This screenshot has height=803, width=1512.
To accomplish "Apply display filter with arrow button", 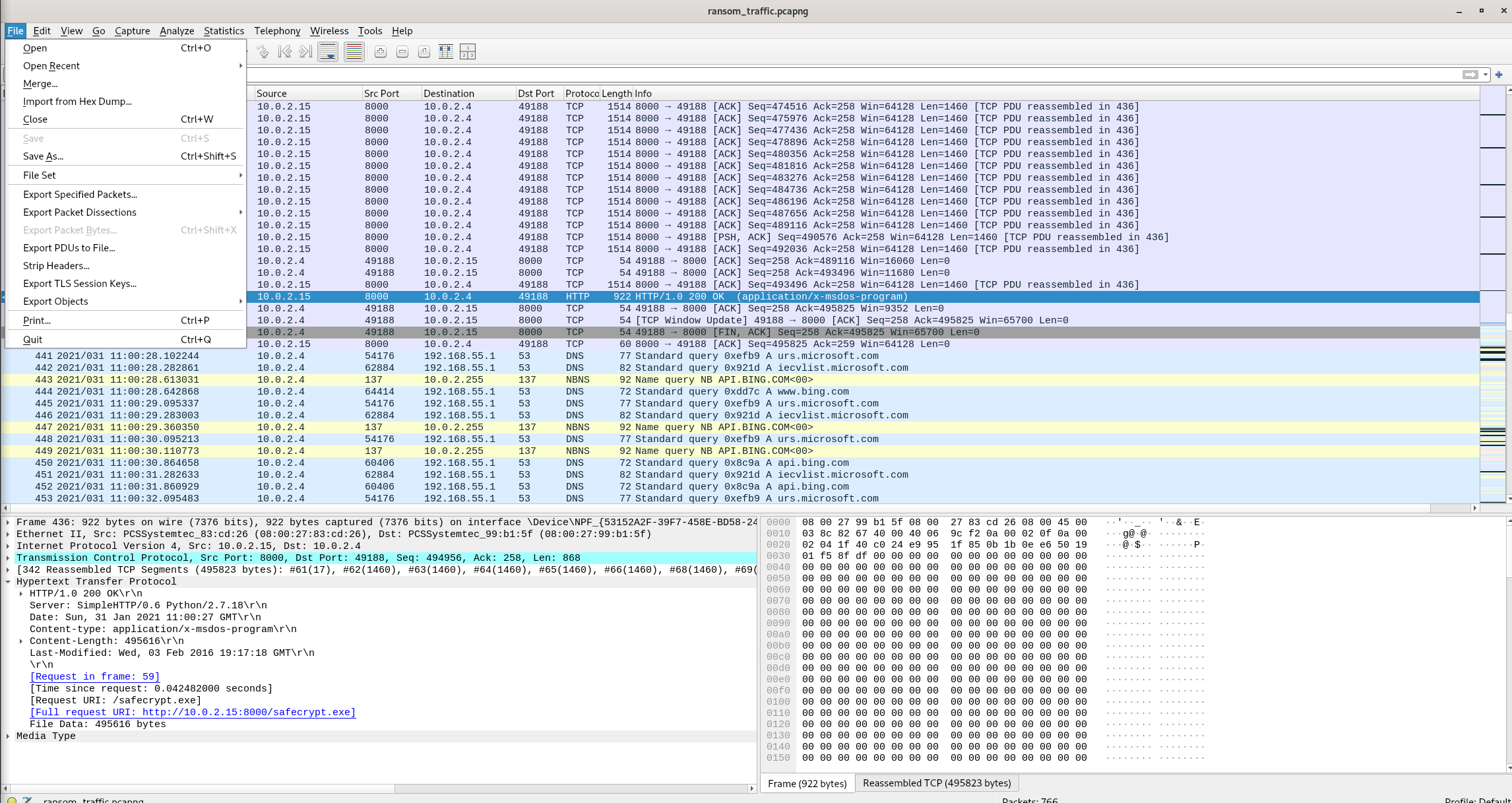I will coord(1470,75).
